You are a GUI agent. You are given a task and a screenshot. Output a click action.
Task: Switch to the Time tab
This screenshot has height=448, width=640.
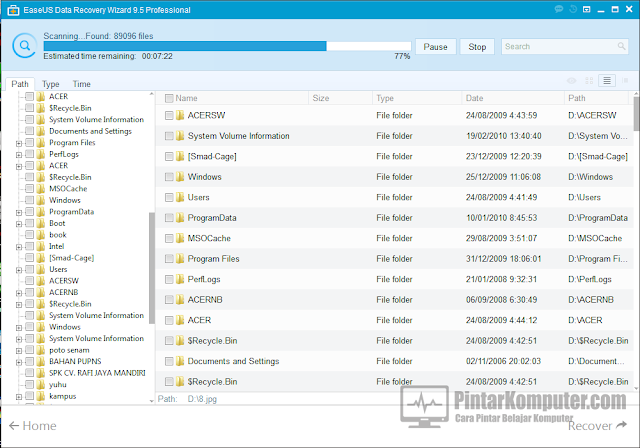[x=81, y=84]
